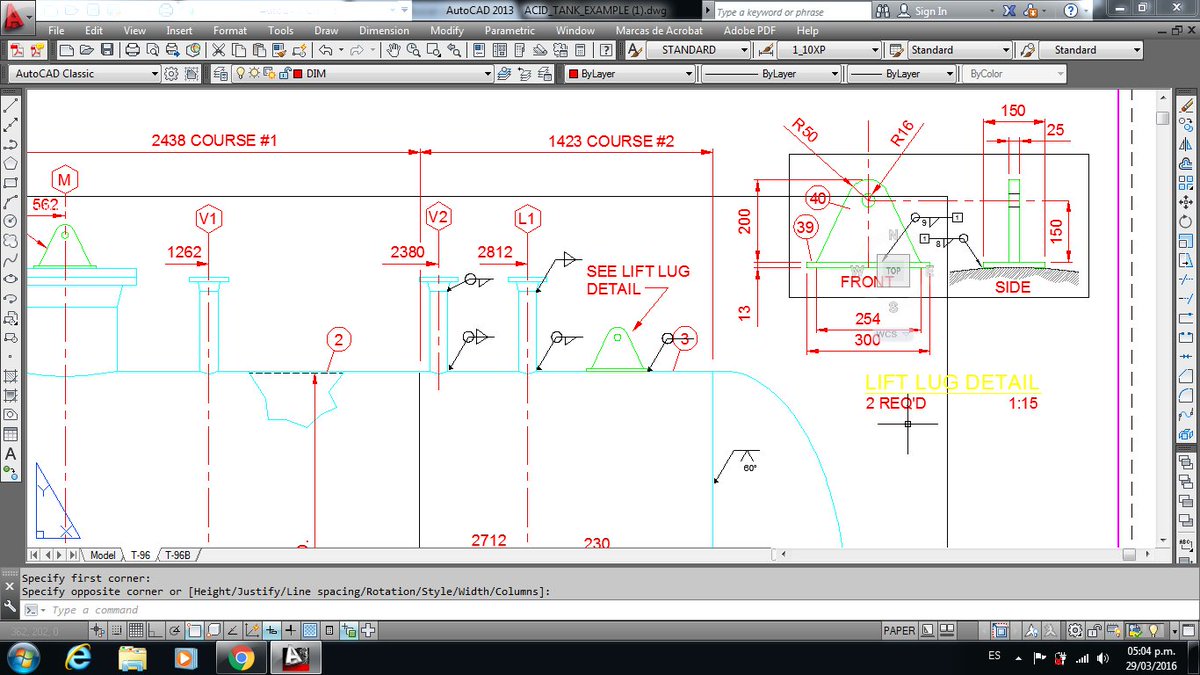Switch to the Model tab

(103, 555)
